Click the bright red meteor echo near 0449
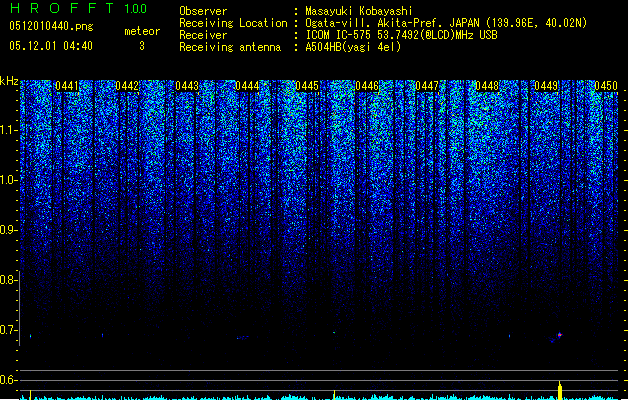Viewport: 629px width, 400px height. [560, 335]
